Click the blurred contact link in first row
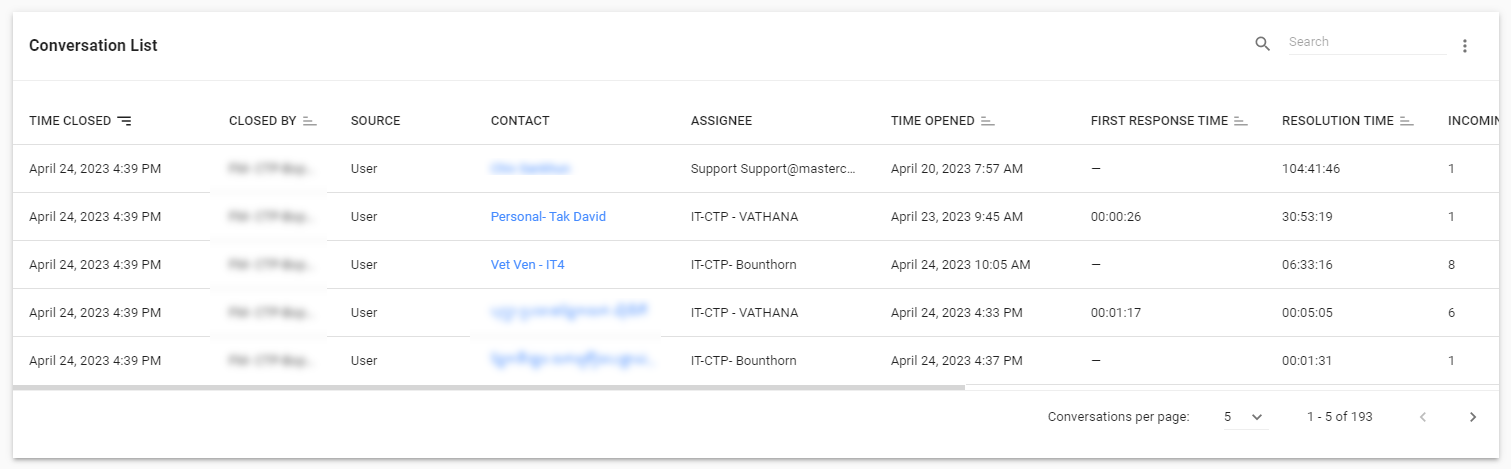The width and height of the screenshot is (1511, 469). [x=530, y=169]
